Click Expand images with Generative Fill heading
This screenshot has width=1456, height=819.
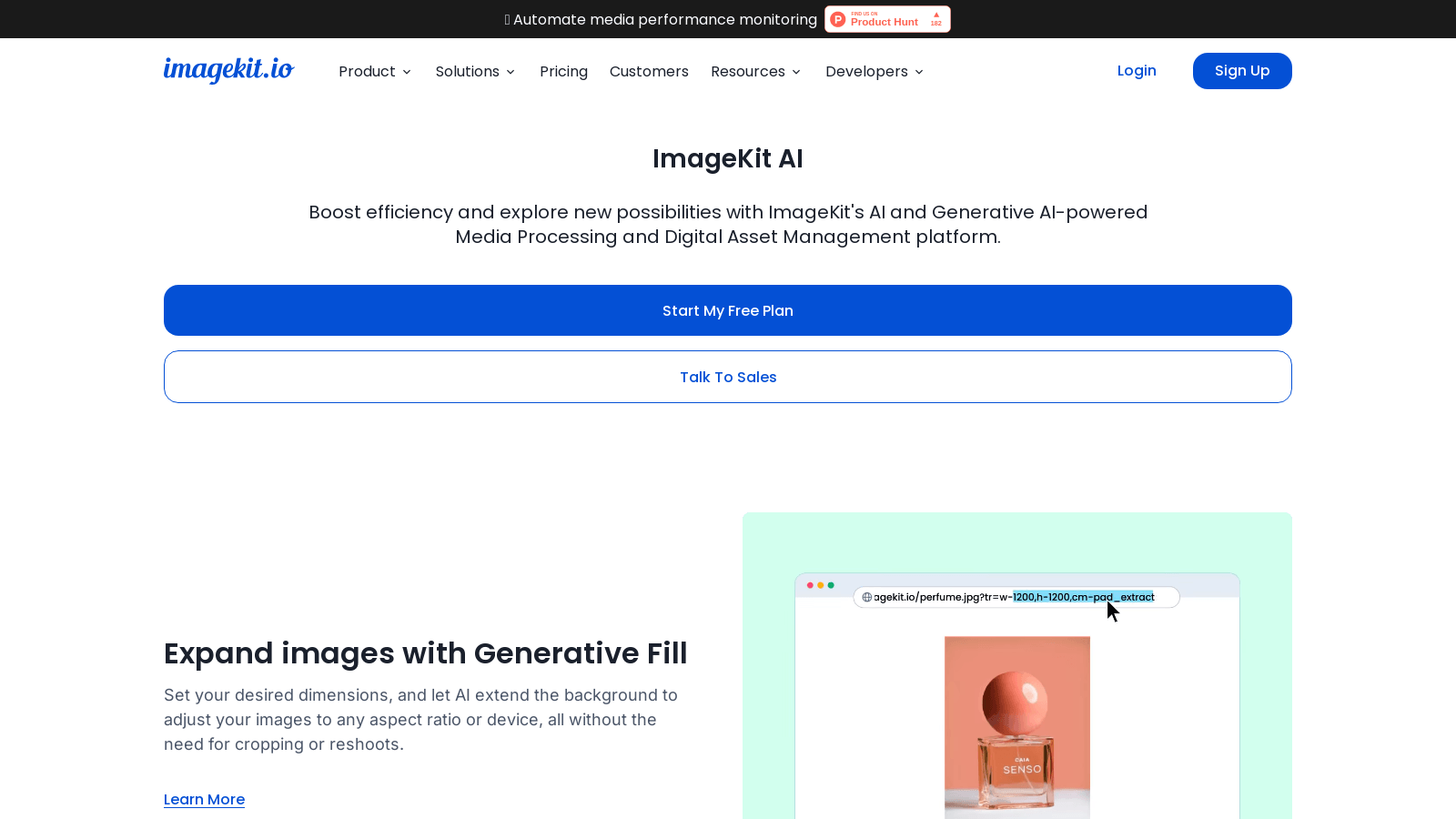426,653
